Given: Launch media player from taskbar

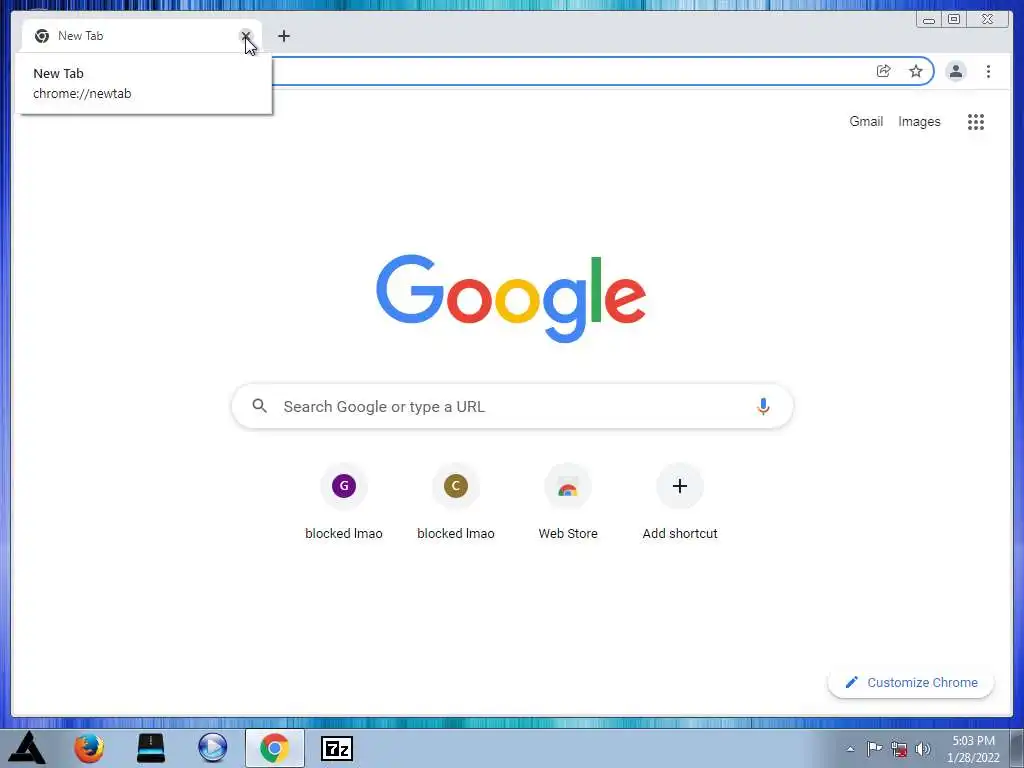Looking at the screenshot, I should point(212,748).
